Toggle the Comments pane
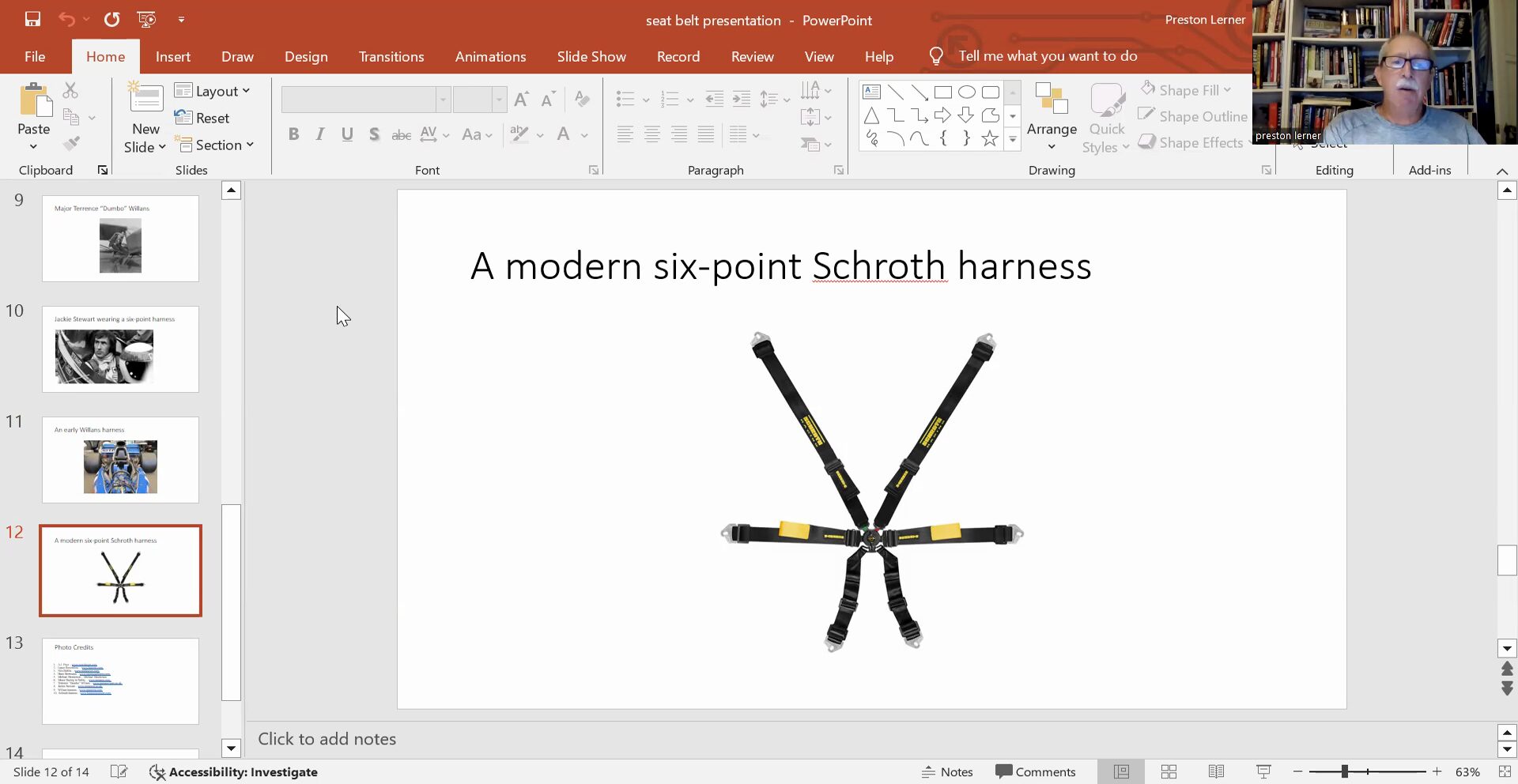This screenshot has height=784, width=1518. tap(1036, 772)
